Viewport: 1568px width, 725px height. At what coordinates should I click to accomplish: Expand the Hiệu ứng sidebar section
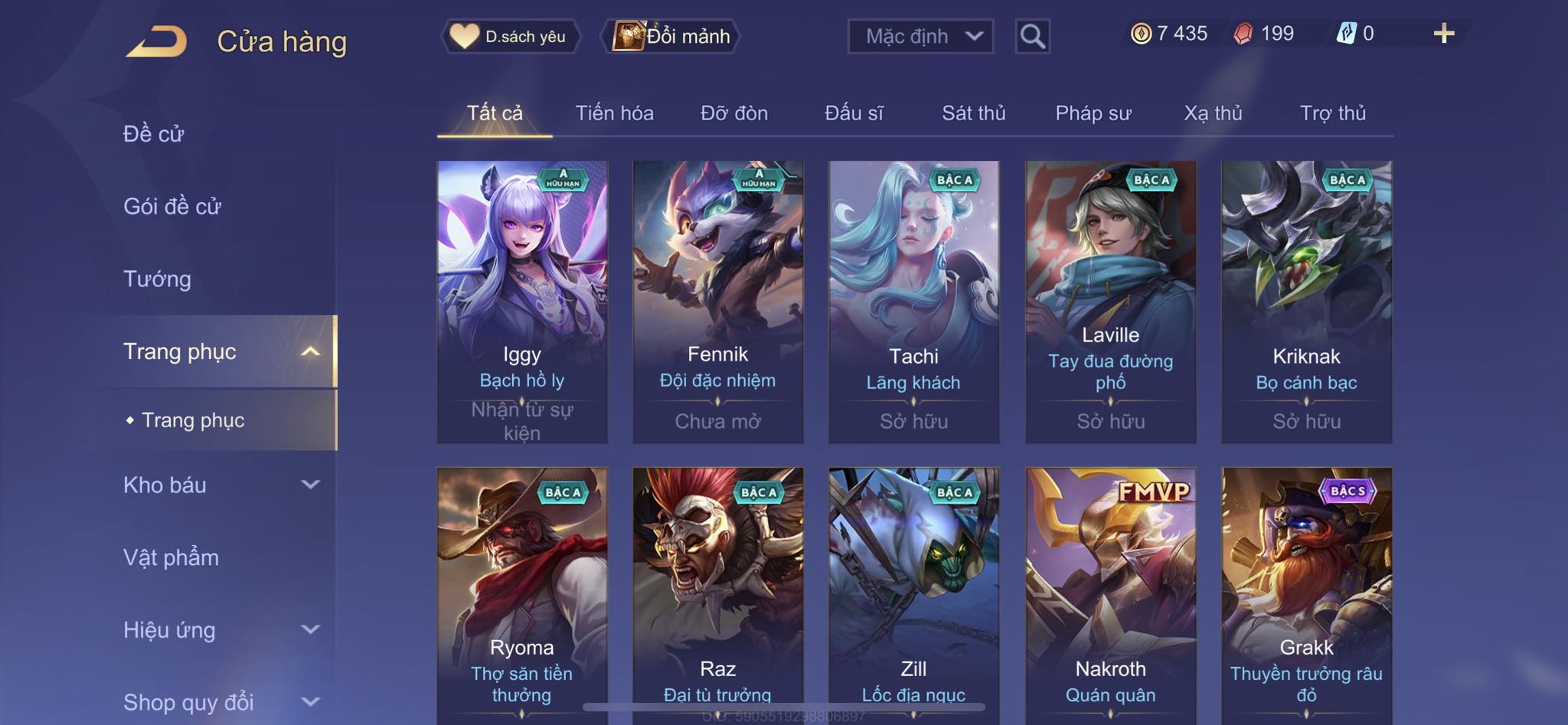click(x=310, y=629)
